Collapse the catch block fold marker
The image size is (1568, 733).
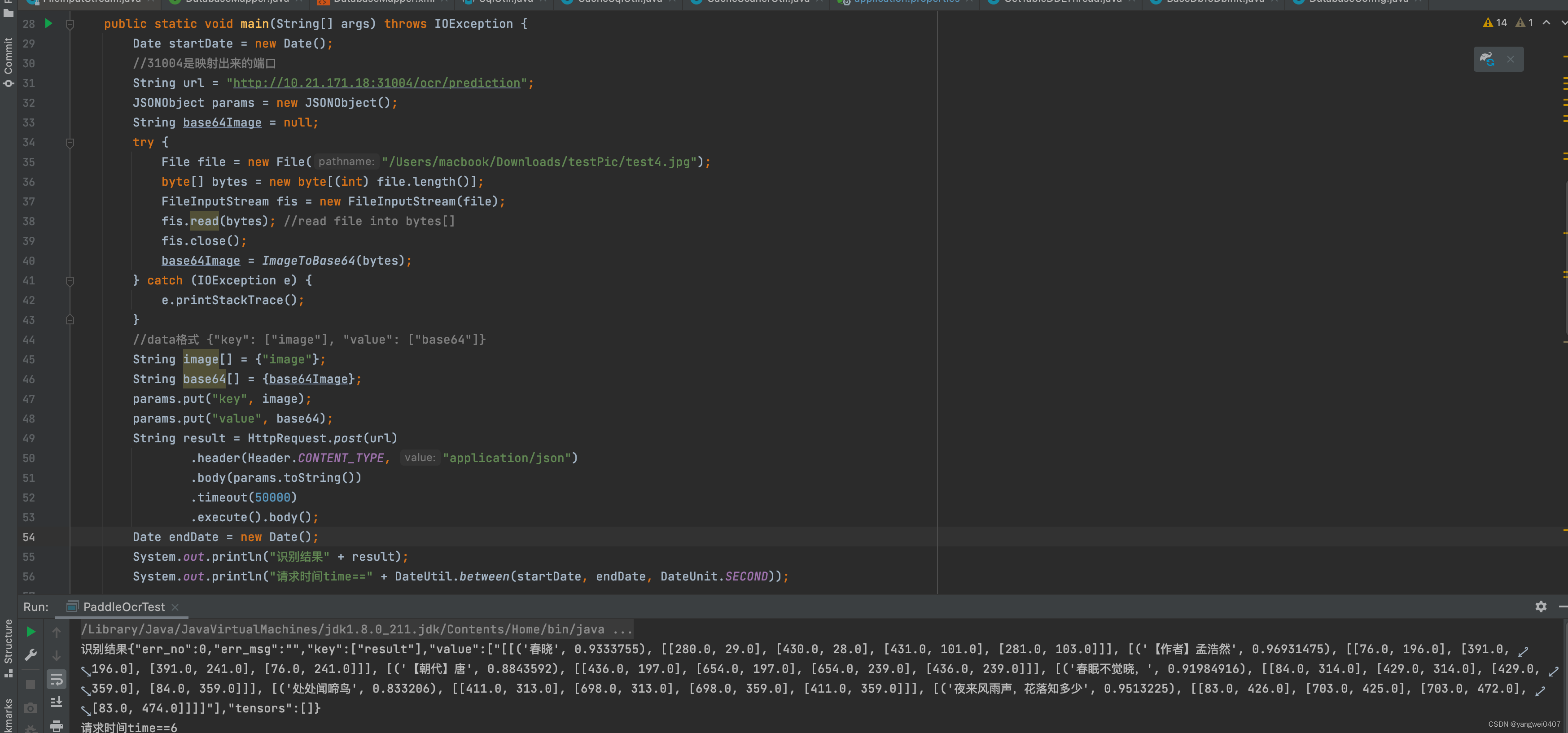(70, 281)
